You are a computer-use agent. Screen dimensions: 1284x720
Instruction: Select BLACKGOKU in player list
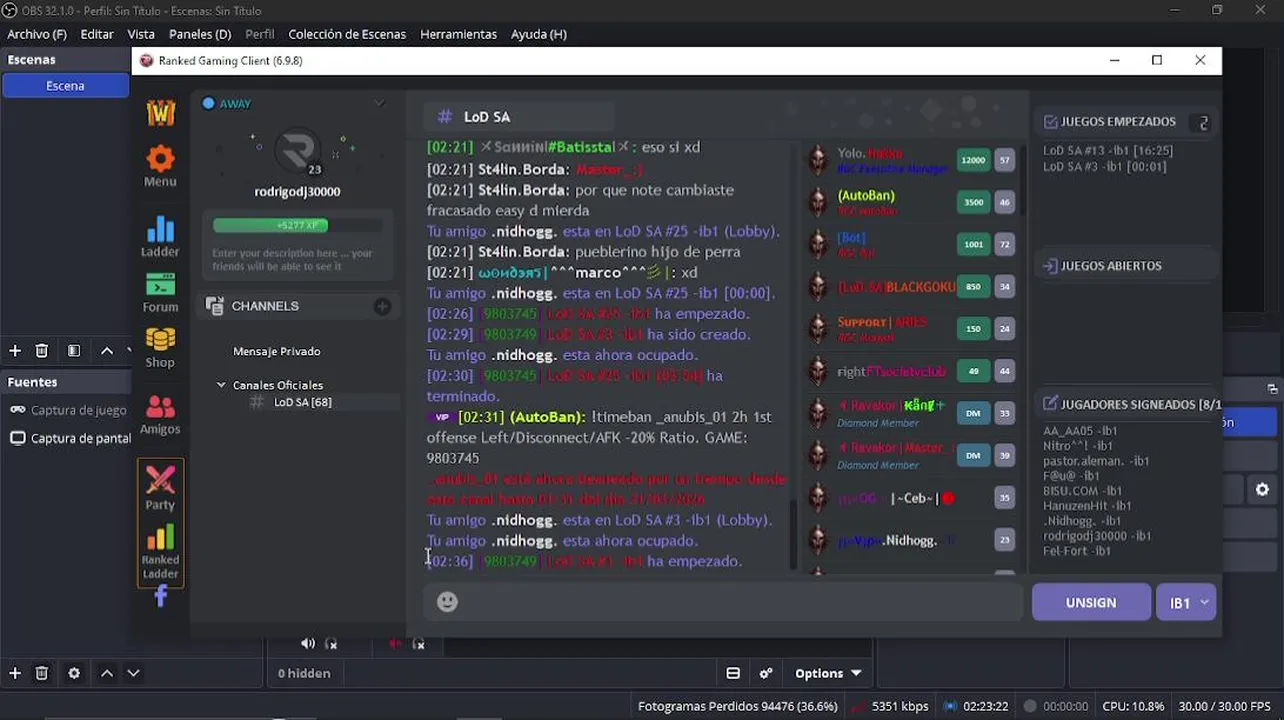896,287
